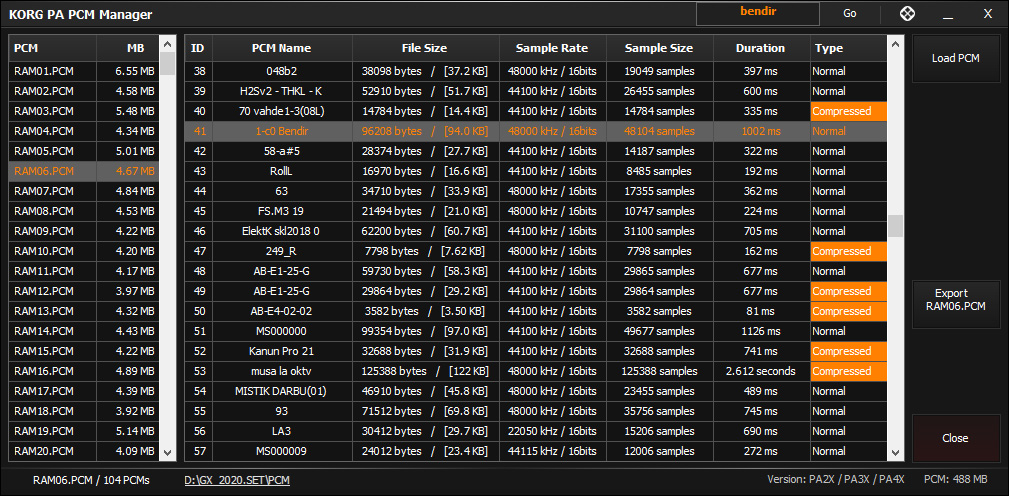Select the 1-c0 Bendir sample row
This screenshot has width=1009, height=496.
pos(536,131)
